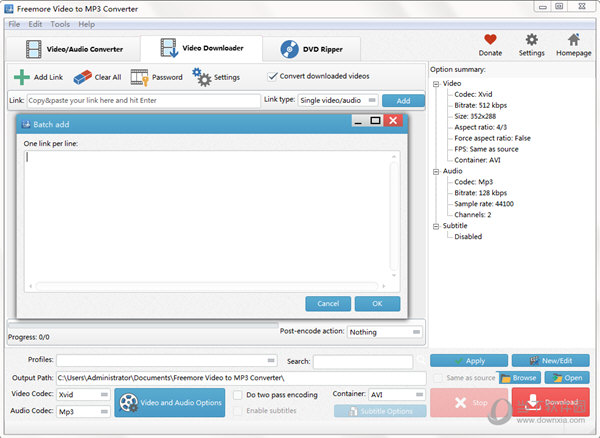Image resolution: width=600 pixels, height=438 pixels.
Task: Close the Batch add dialog
Action: [393, 120]
